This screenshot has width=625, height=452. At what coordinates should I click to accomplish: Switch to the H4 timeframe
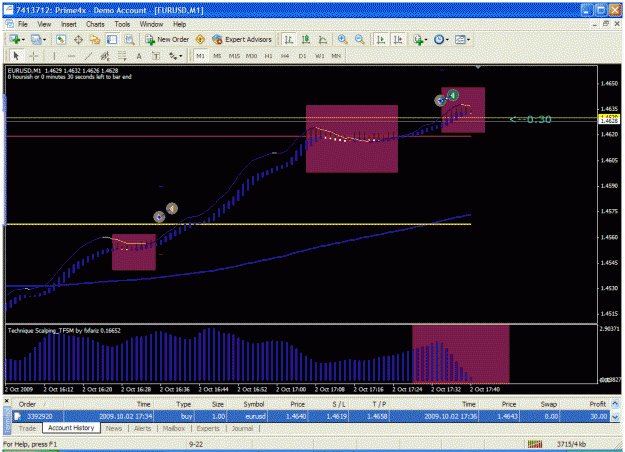pyautogui.click(x=285, y=56)
